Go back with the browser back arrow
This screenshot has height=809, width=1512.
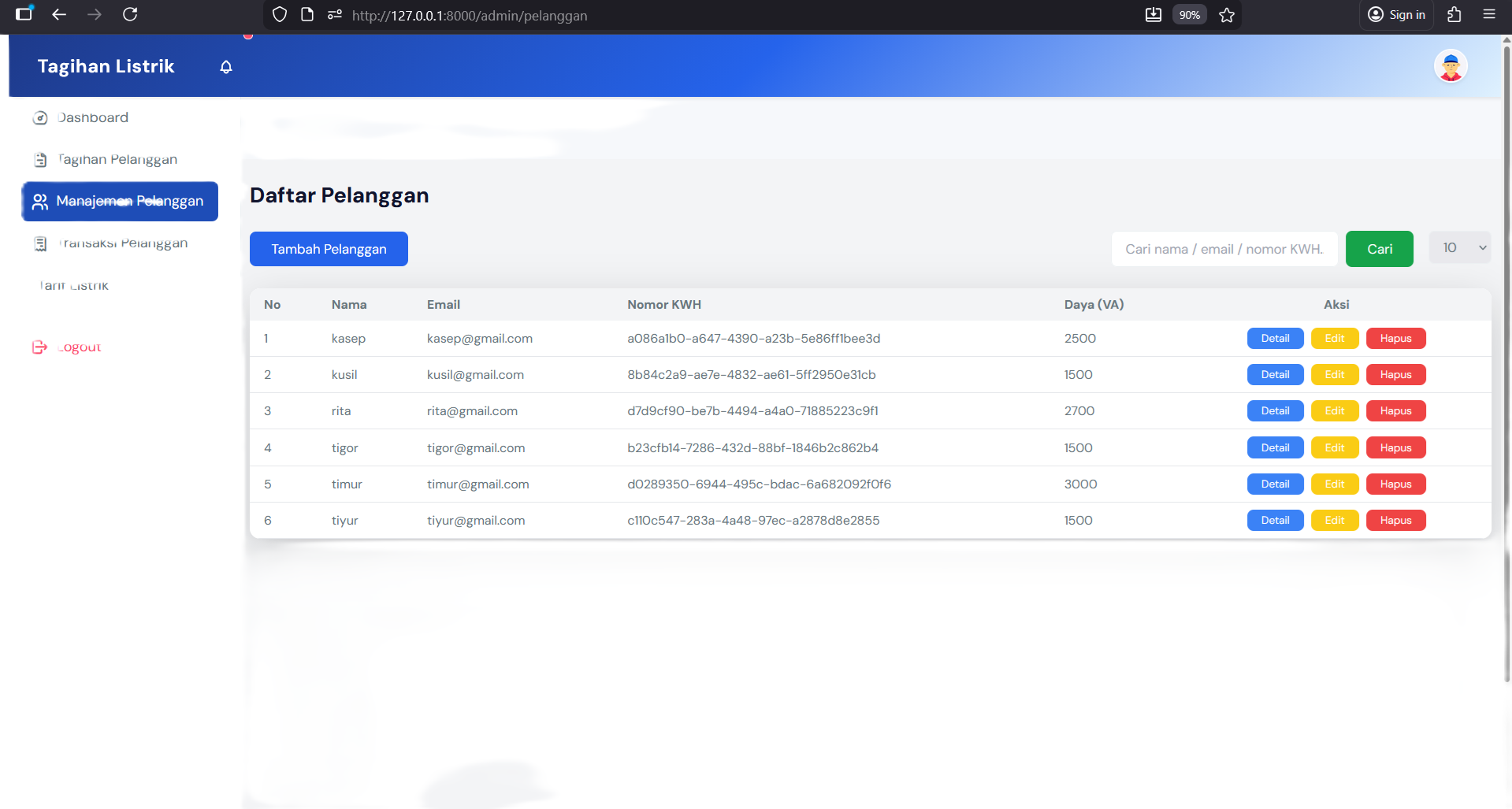click(59, 14)
